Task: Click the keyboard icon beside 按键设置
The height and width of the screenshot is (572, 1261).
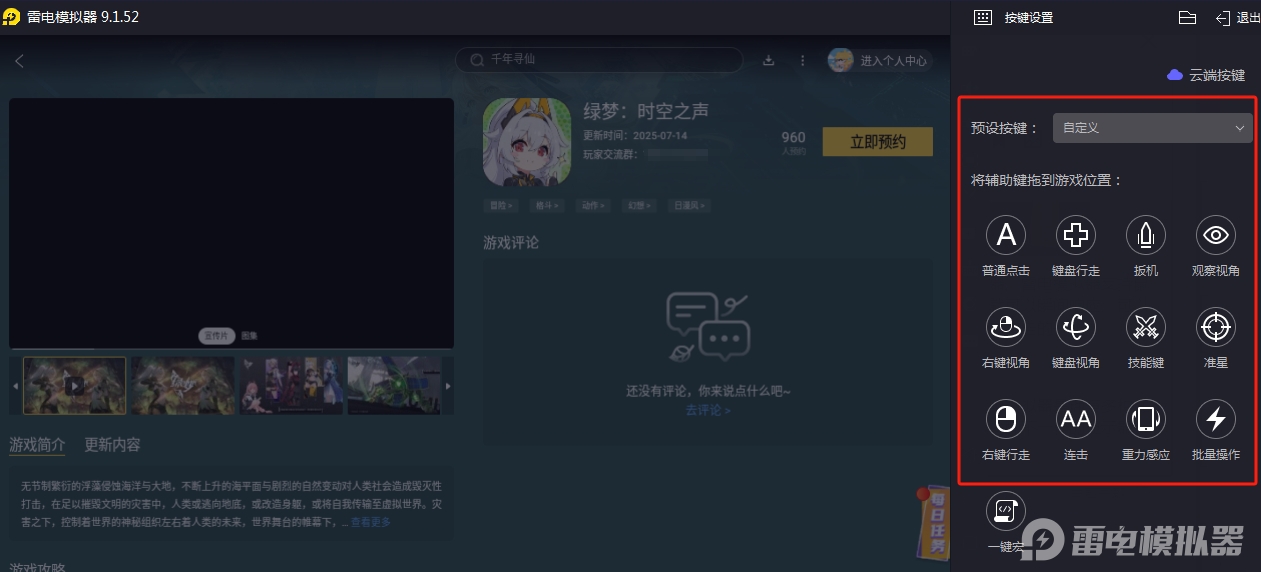Action: coord(982,17)
